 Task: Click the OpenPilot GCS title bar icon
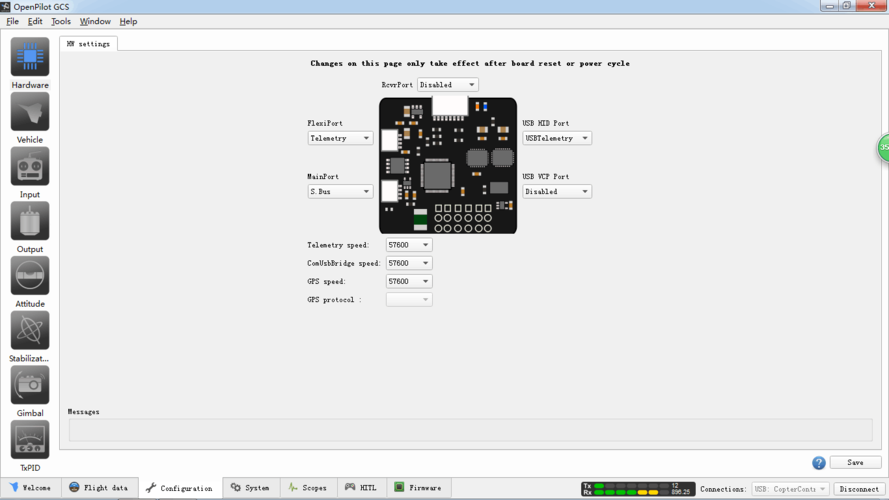point(5,7)
